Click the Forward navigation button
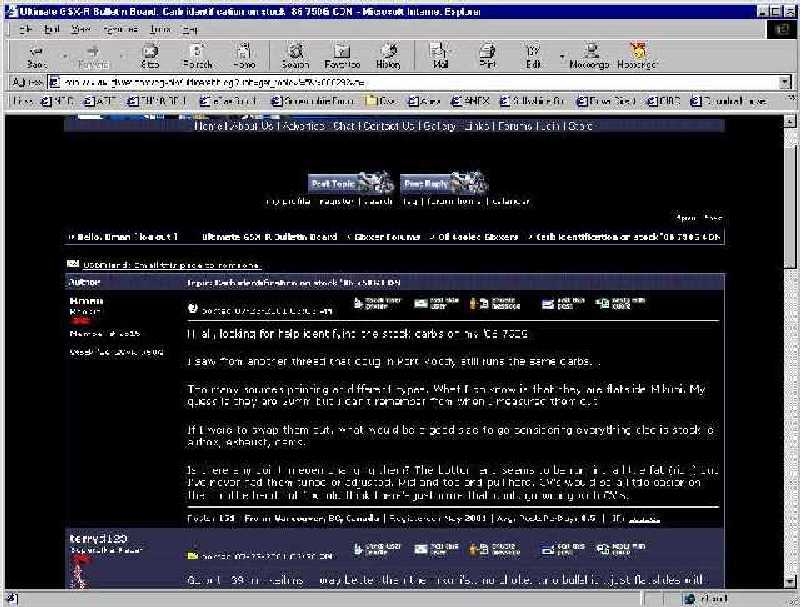The height and width of the screenshot is (607, 800). (93, 56)
